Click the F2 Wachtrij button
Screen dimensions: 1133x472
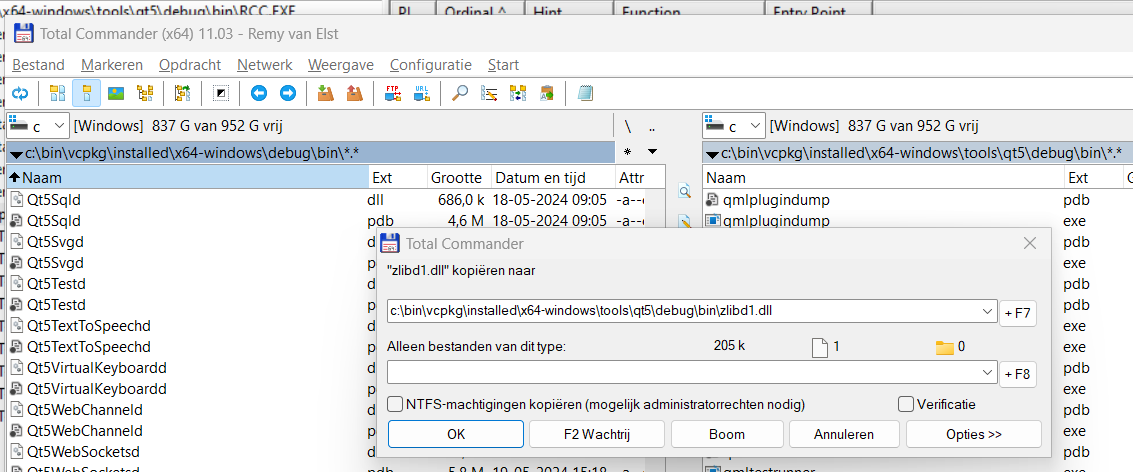click(x=597, y=434)
